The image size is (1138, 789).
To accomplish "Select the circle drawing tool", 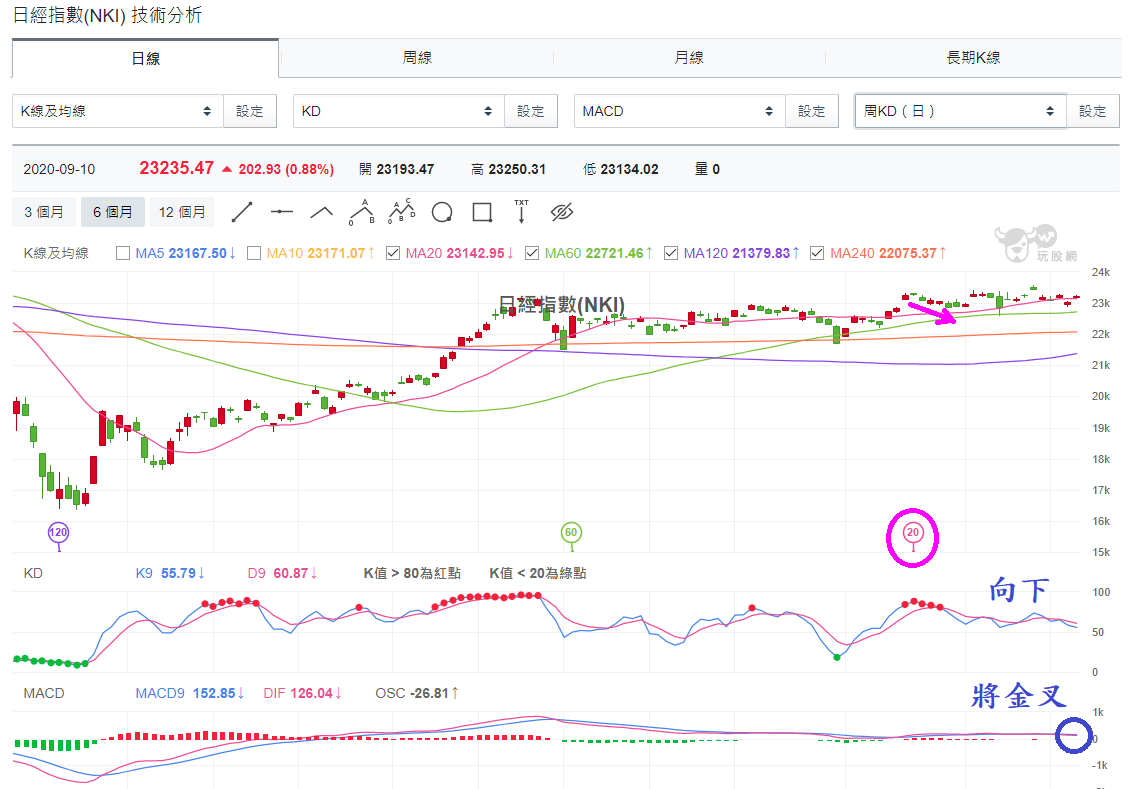I will tap(442, 212).
